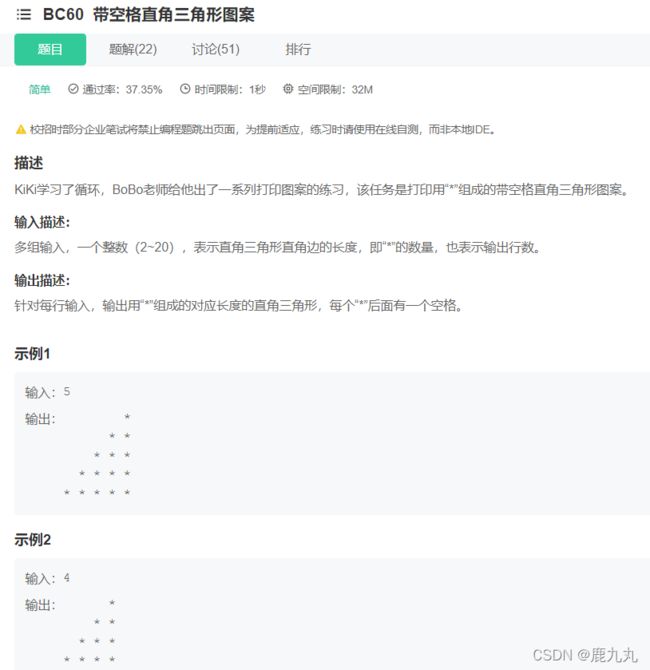This screenshot has height=670, width=650.
Task: Click the 输入描述 section heading
Action: tap(42, 221)
